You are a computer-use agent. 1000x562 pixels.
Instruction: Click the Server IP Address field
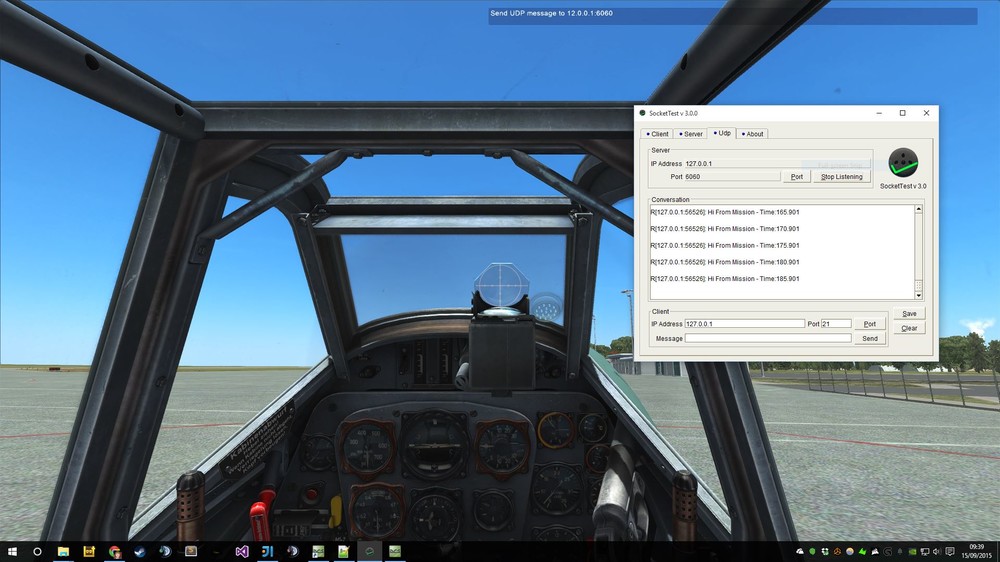point(777,164)
